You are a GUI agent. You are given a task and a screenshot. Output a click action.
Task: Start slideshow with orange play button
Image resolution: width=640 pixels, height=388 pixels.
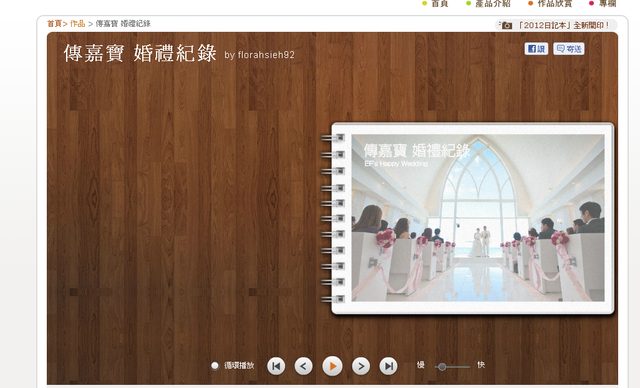[332, 366]
